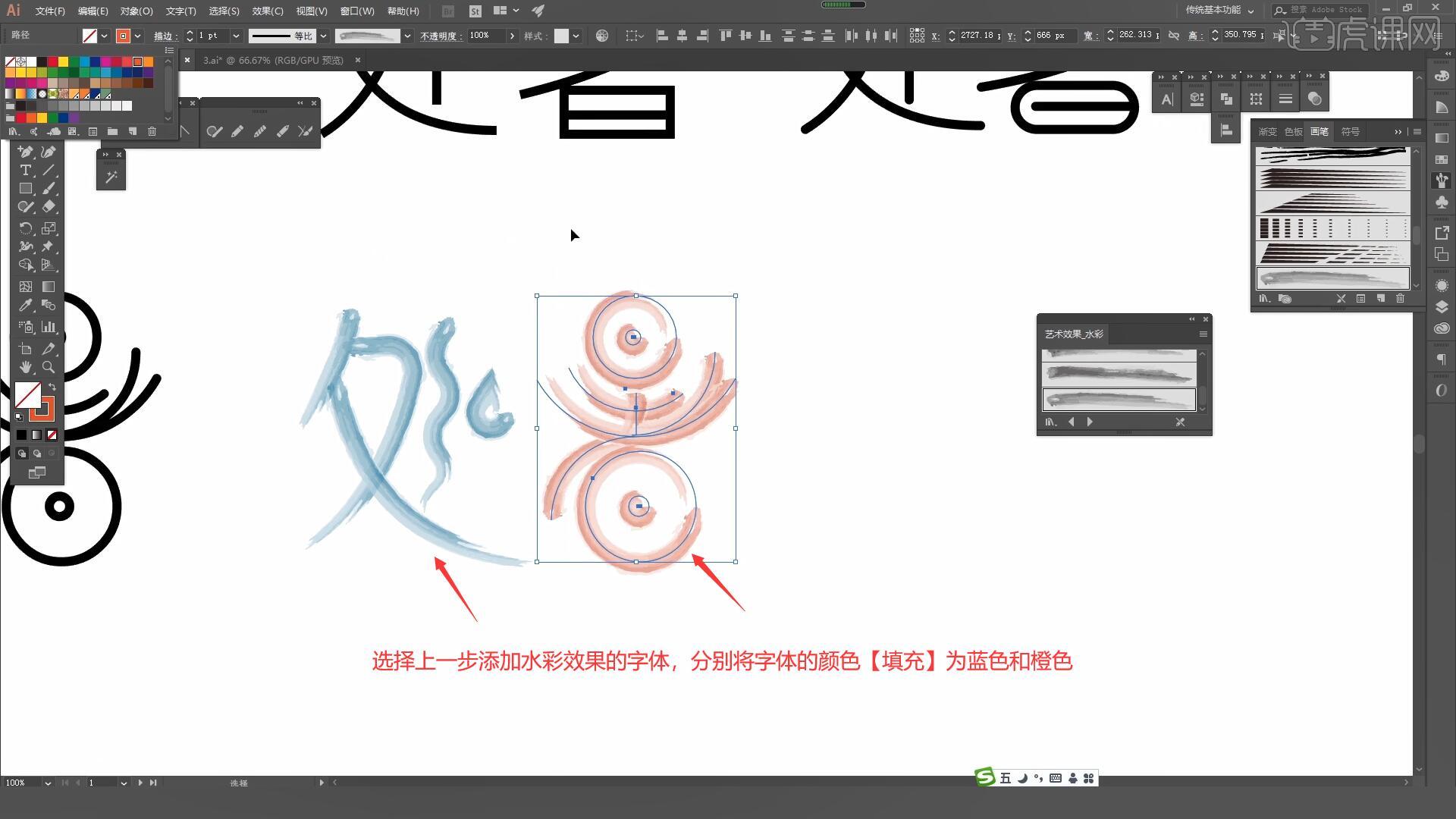The height and width of the screenshot is (819, 1456).
Task: Select the Gradient tool
Action: tap(49, 287)
